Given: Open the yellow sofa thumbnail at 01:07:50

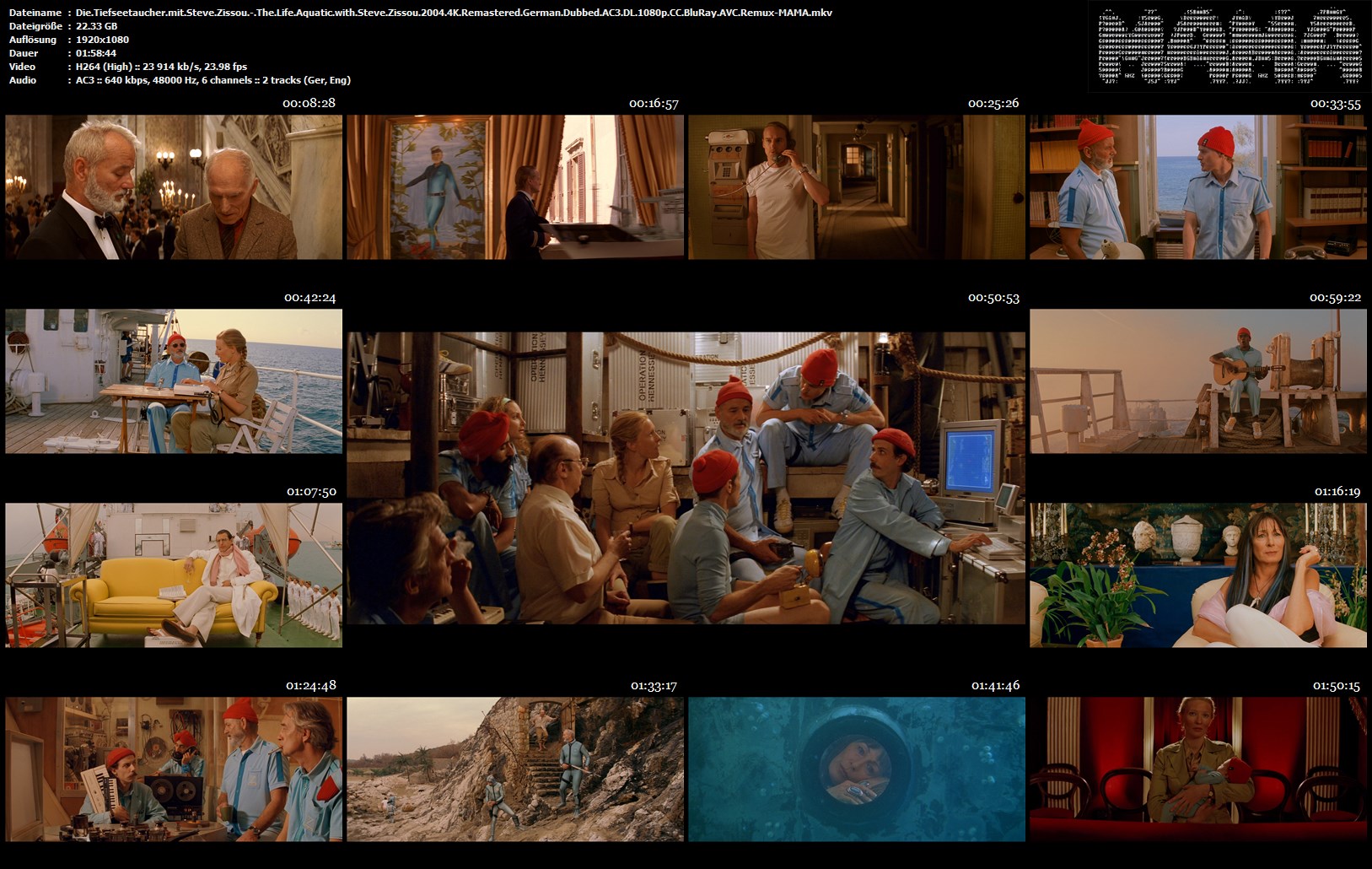Looking at the screenshot, I should pyautogui.click(x=174, y=575).
